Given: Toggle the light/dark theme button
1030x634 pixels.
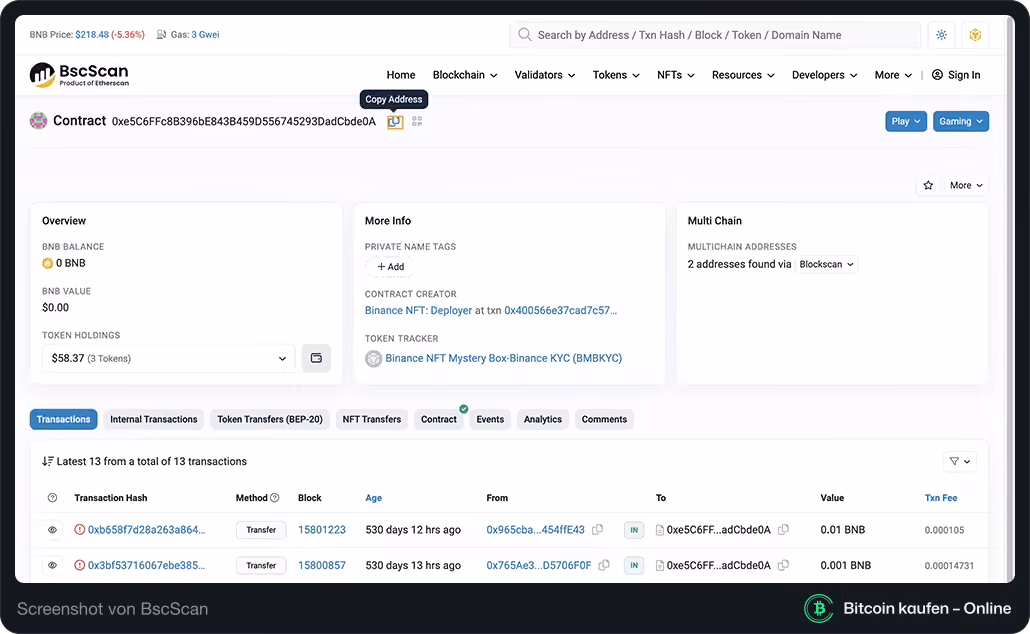Looking at the screenshot, I should pos(941,35).
